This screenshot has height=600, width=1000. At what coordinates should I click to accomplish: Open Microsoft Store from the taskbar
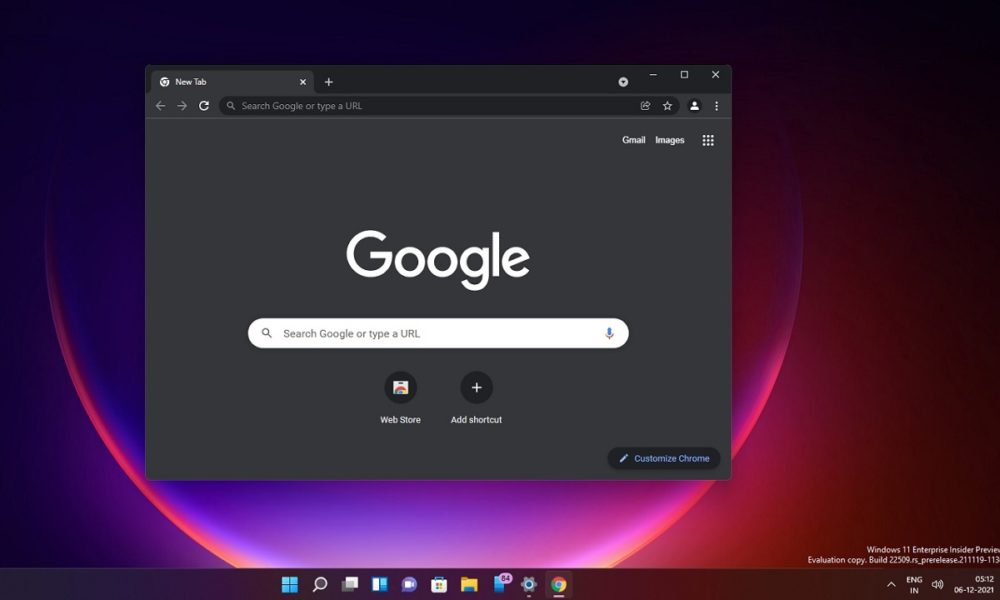tap(438, 584)
